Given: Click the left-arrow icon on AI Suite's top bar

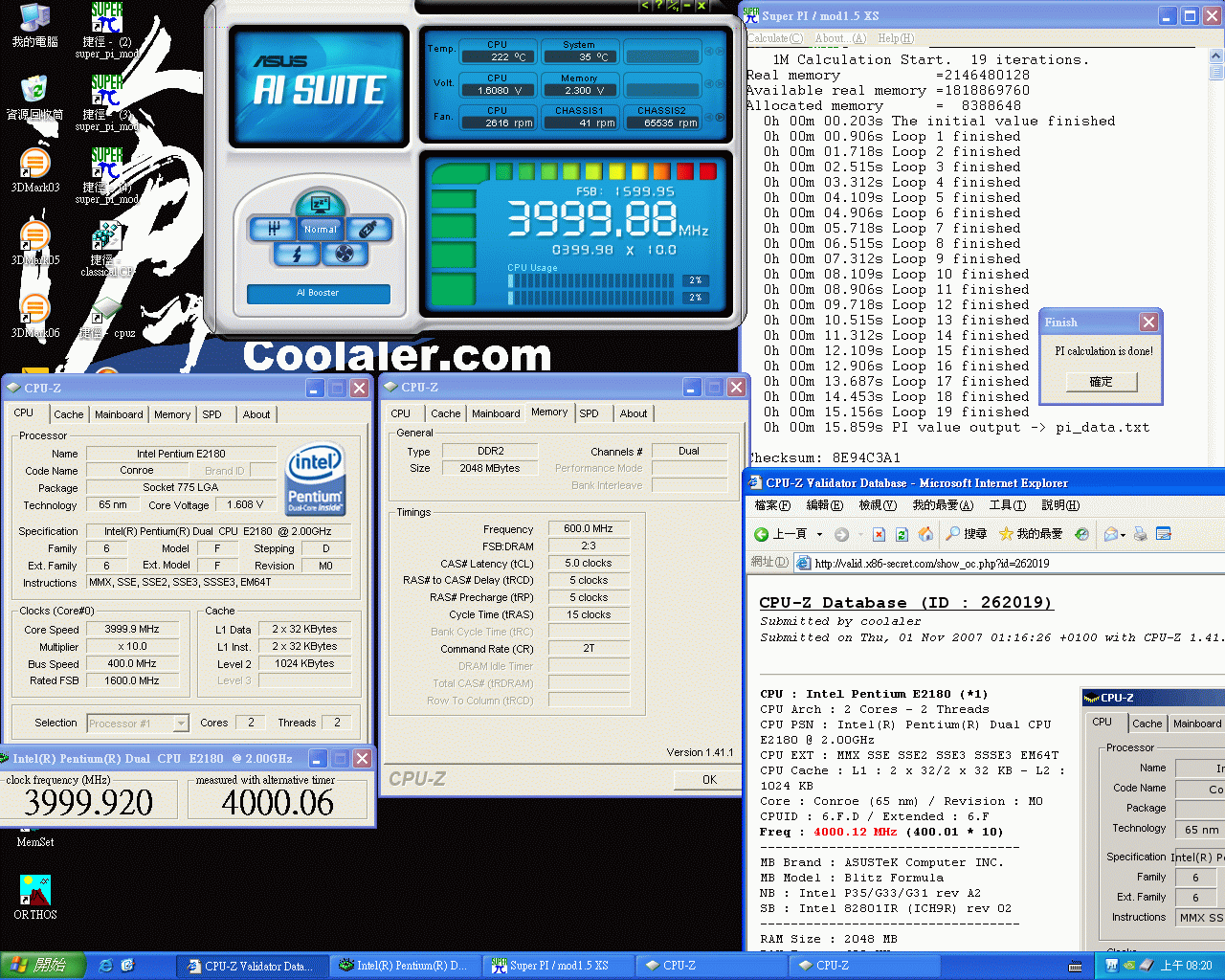Looking at the screenshot, I should coord(644,6).
